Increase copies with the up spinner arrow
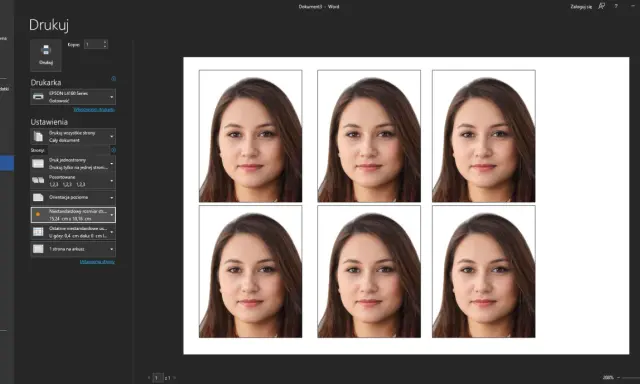 click(x=105, y=42)
